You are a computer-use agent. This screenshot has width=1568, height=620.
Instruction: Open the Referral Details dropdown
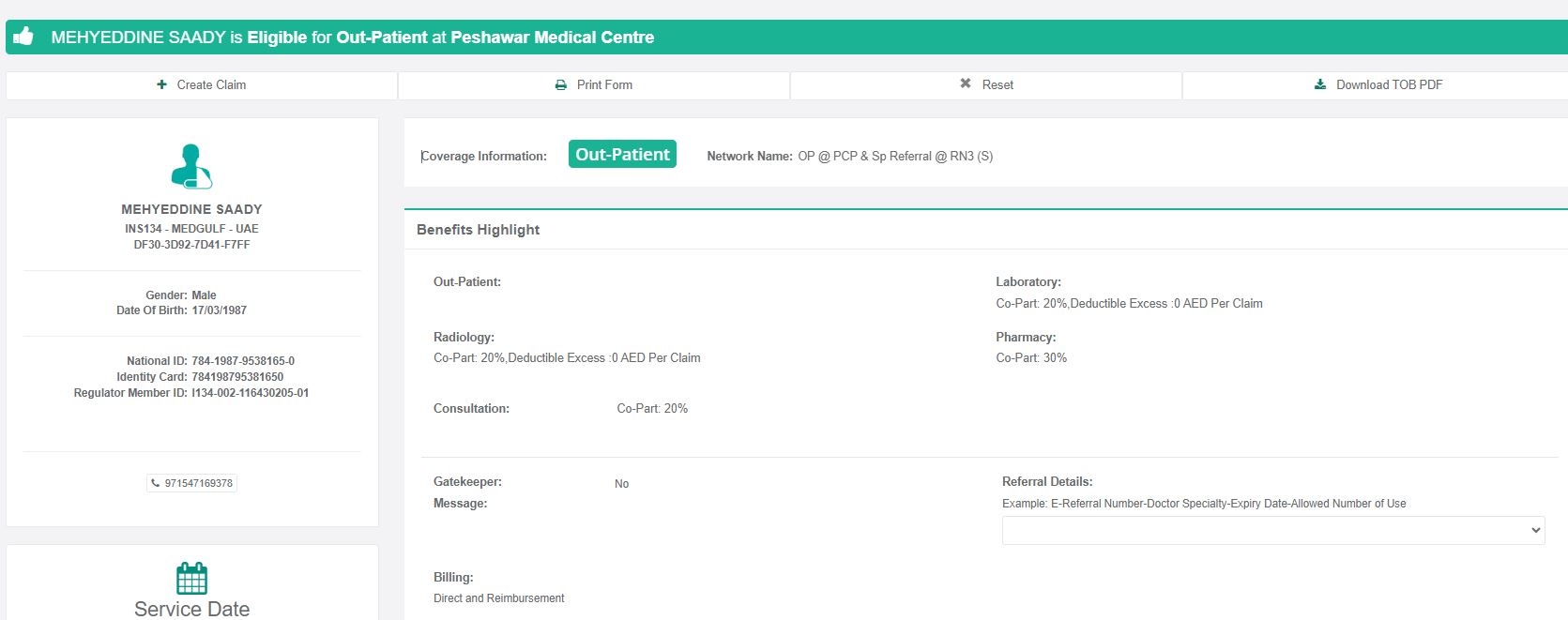click(x=1272, y=530)
